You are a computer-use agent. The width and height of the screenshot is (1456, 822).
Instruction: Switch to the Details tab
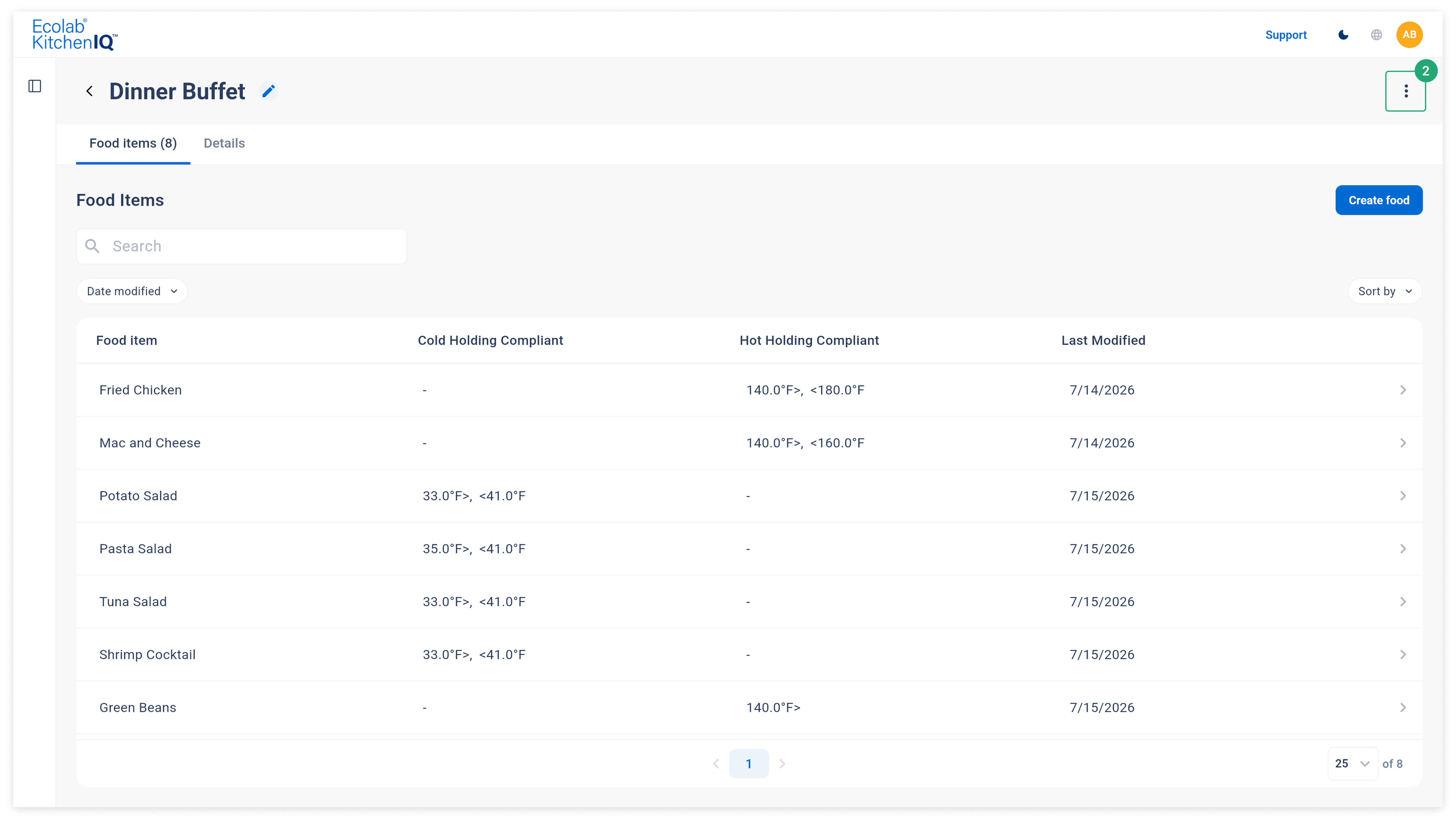pyautogui.click(x=224, y=143)
